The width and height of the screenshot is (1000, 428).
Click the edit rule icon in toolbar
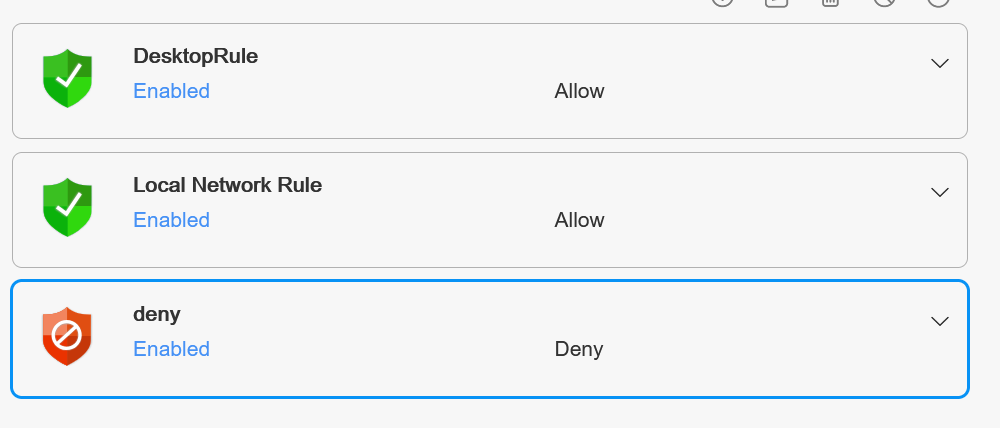pyautogui.click(x=776, y=2)
